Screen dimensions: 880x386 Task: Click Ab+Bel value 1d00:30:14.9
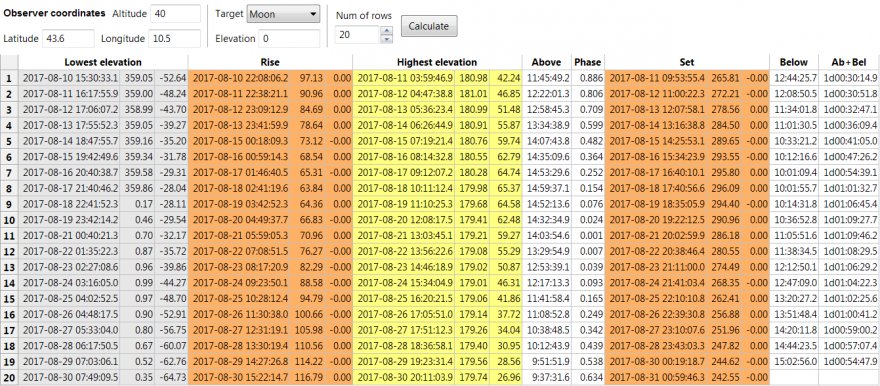click(x=850, y=78)
